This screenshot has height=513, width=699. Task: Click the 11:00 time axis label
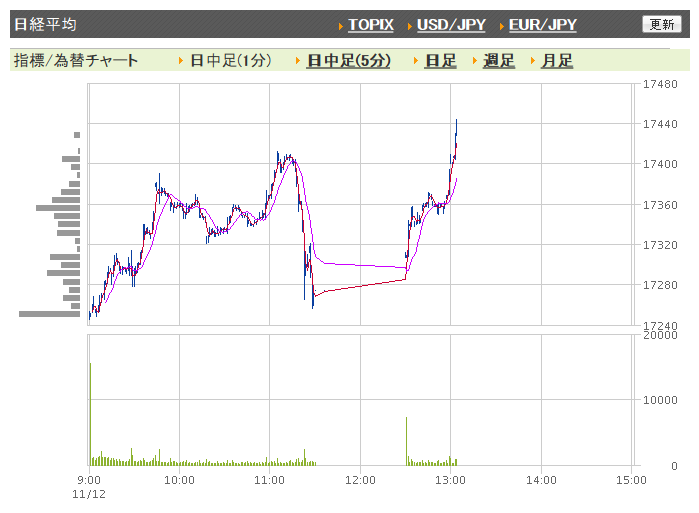point(269,480)
